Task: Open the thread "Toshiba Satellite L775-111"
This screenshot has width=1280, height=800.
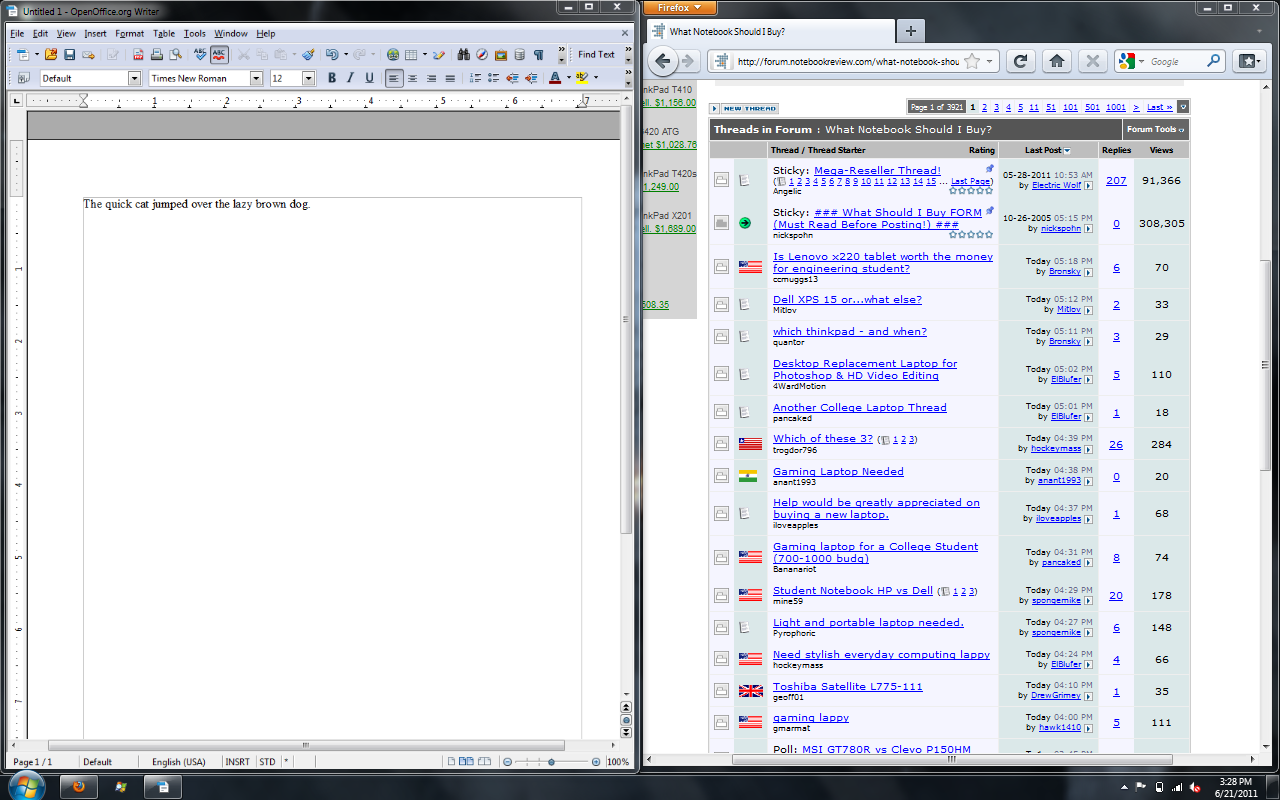Action: pyautogui.click(x=848, y=687)
